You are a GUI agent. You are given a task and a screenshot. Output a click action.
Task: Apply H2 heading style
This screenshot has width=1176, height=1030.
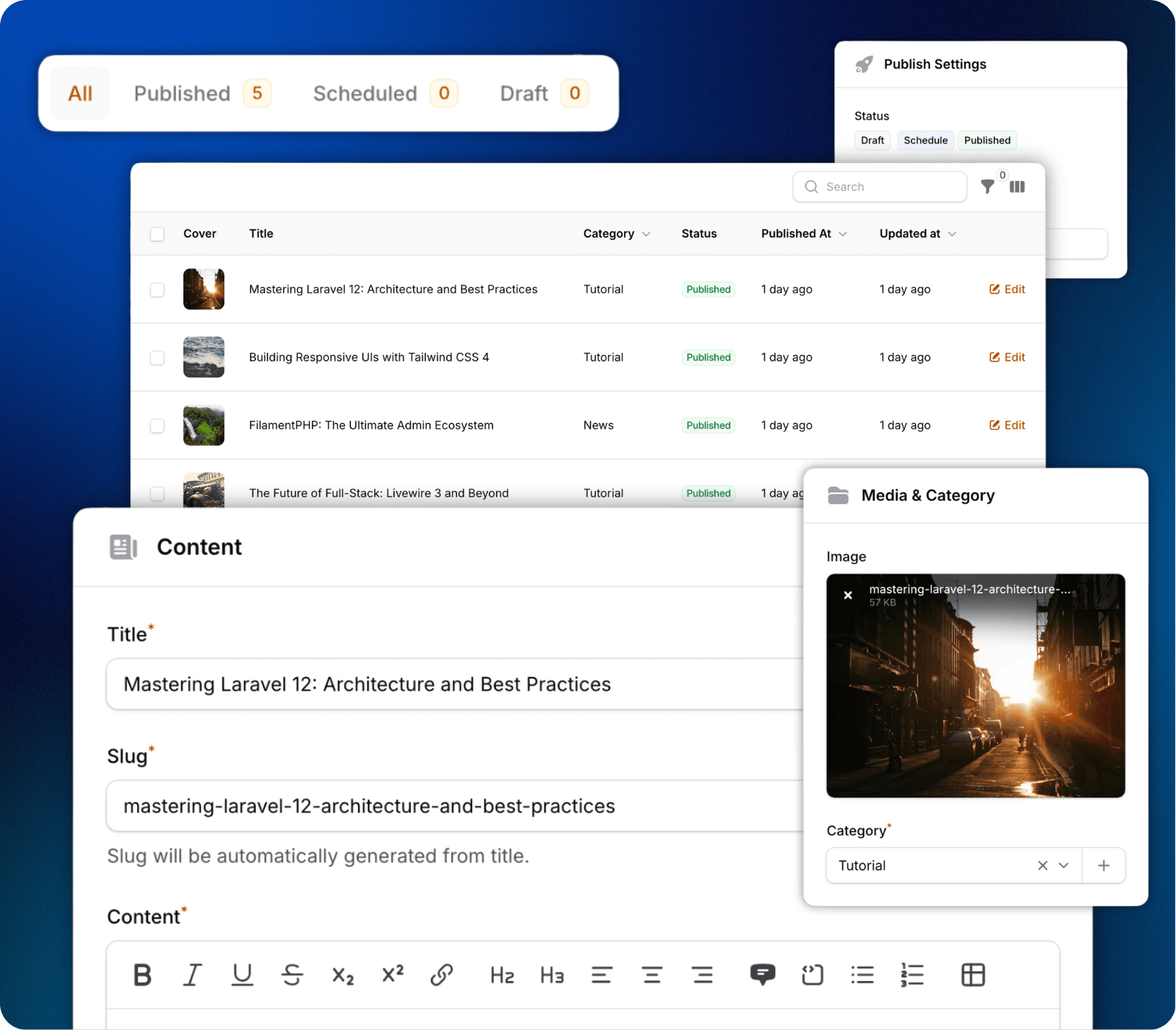[502, 975]
